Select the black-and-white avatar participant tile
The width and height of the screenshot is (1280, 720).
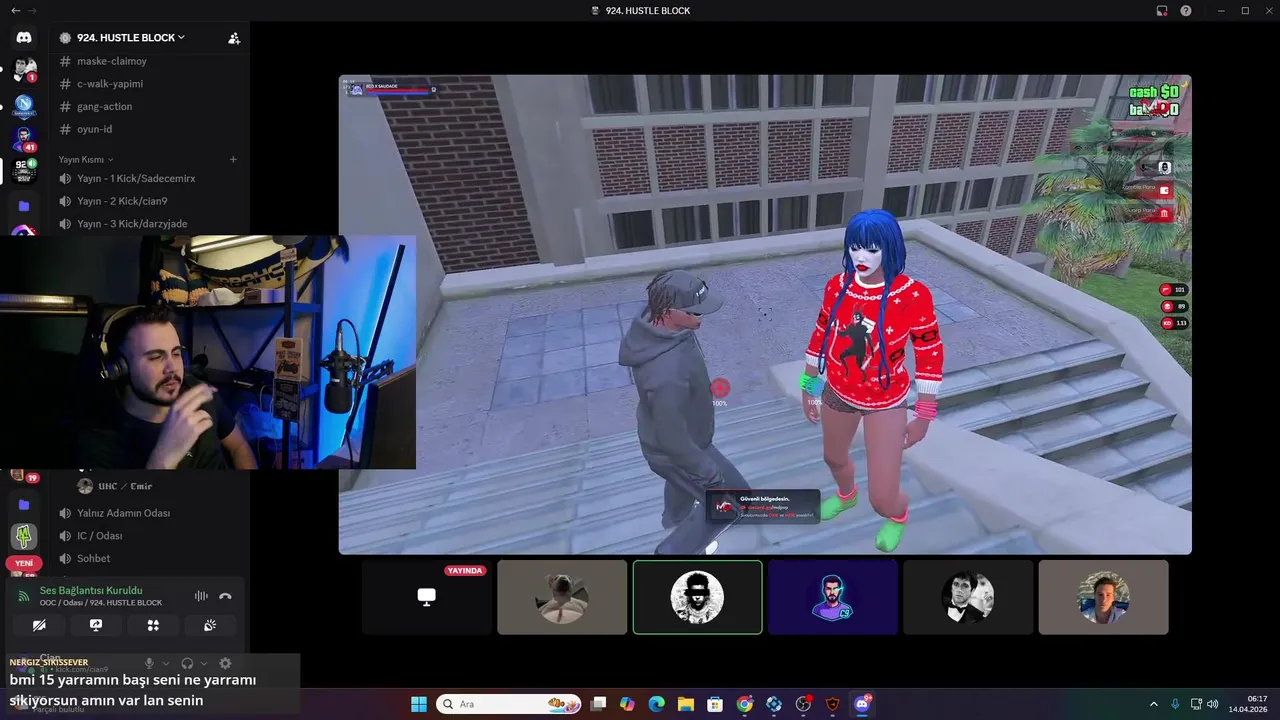968,597
